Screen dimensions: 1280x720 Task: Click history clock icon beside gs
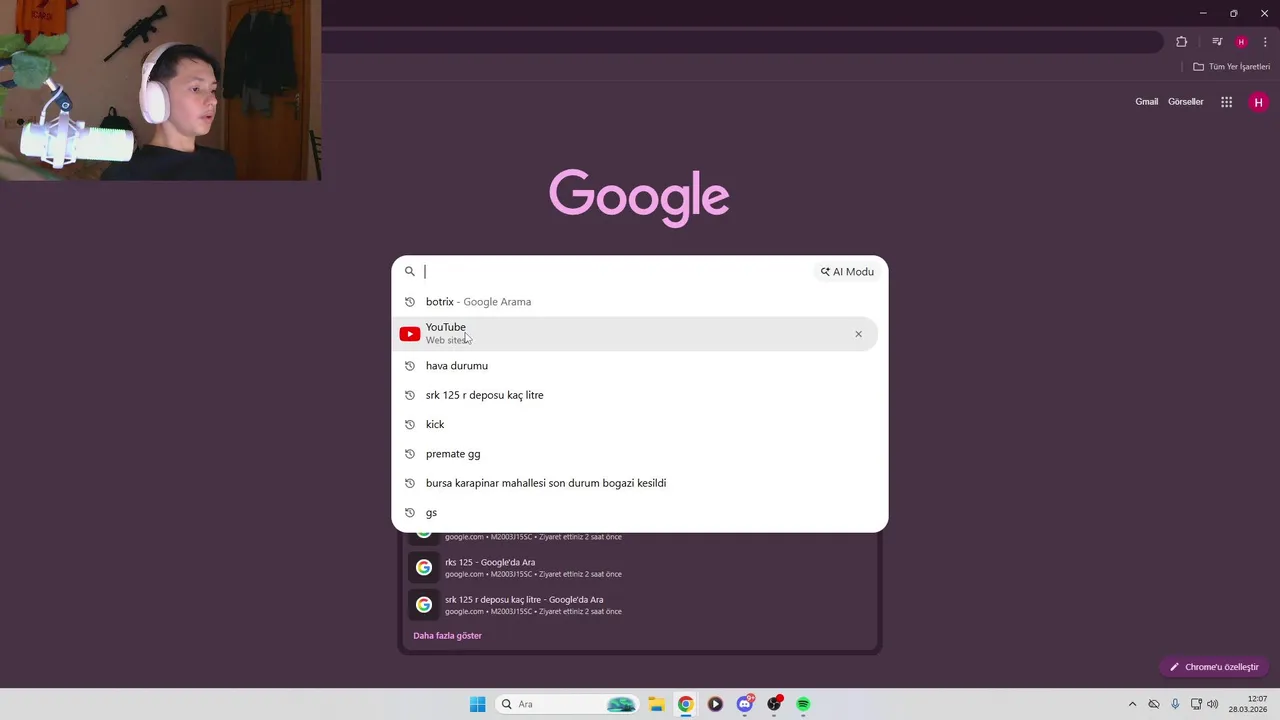coord(410,512)
